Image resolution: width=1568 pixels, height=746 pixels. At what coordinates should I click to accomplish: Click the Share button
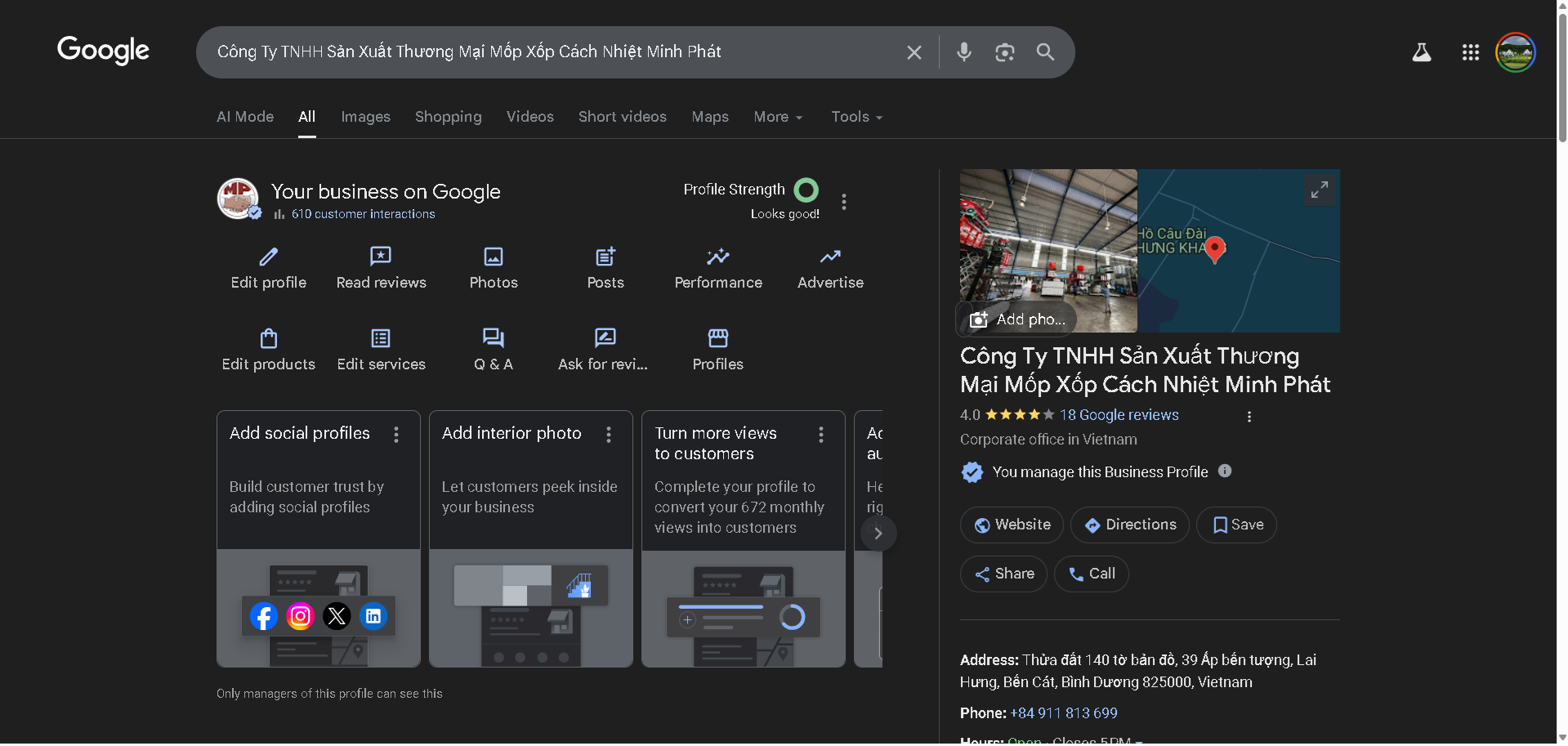(1003, 574)
